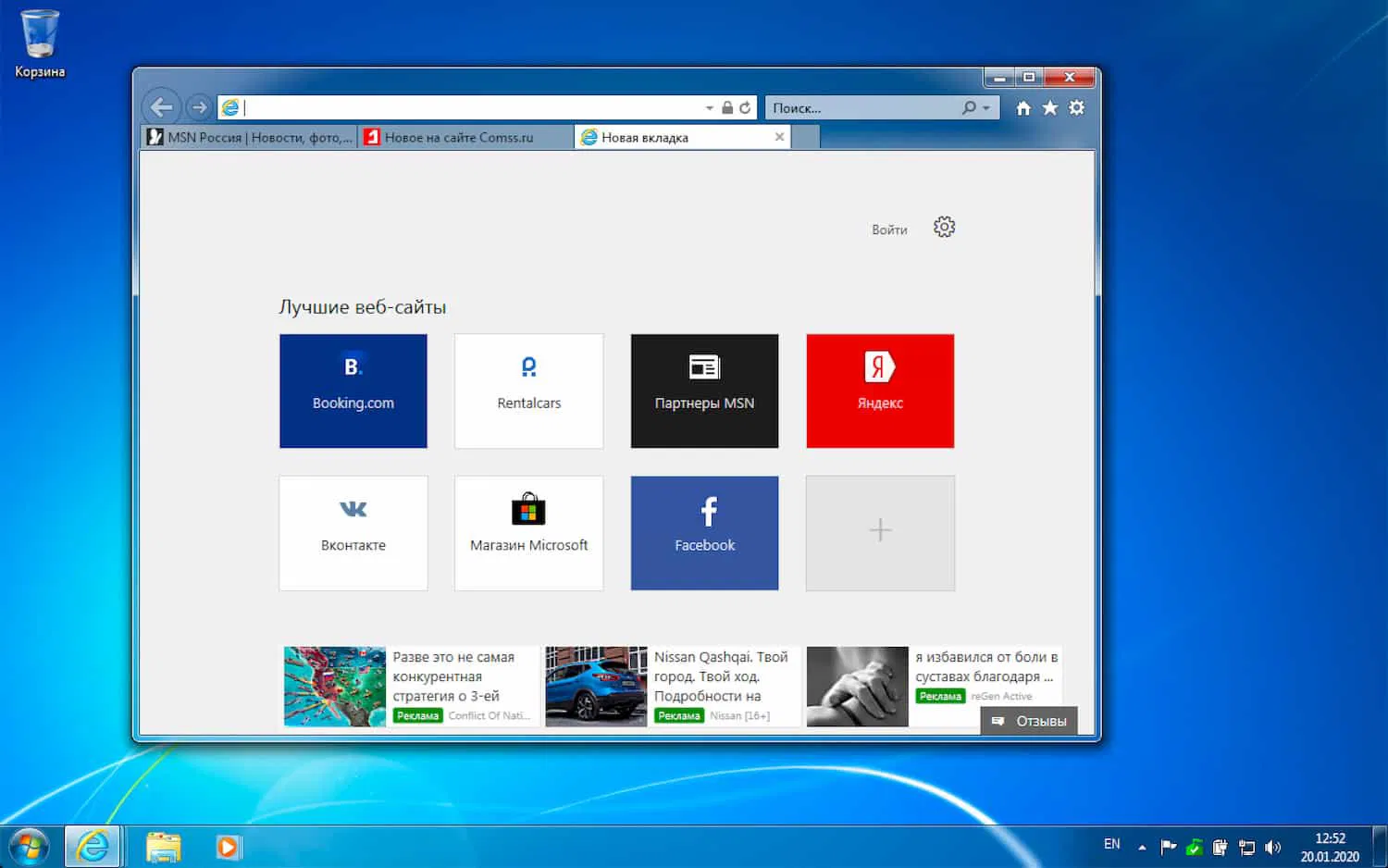Open the Вконтакте site tile

[353, 533]
